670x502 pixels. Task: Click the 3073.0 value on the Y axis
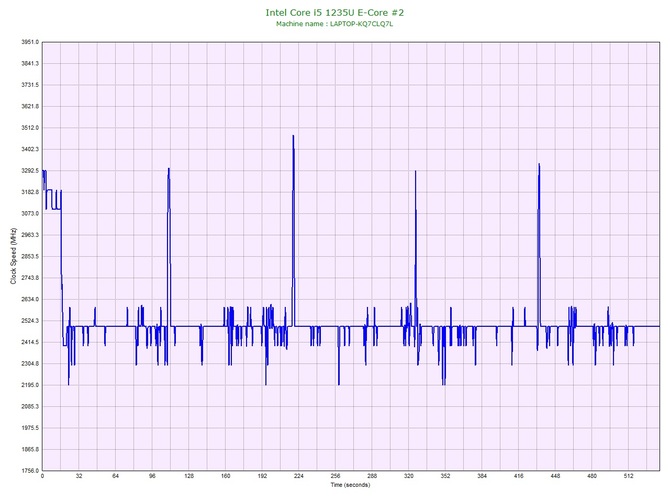[30, 214]
